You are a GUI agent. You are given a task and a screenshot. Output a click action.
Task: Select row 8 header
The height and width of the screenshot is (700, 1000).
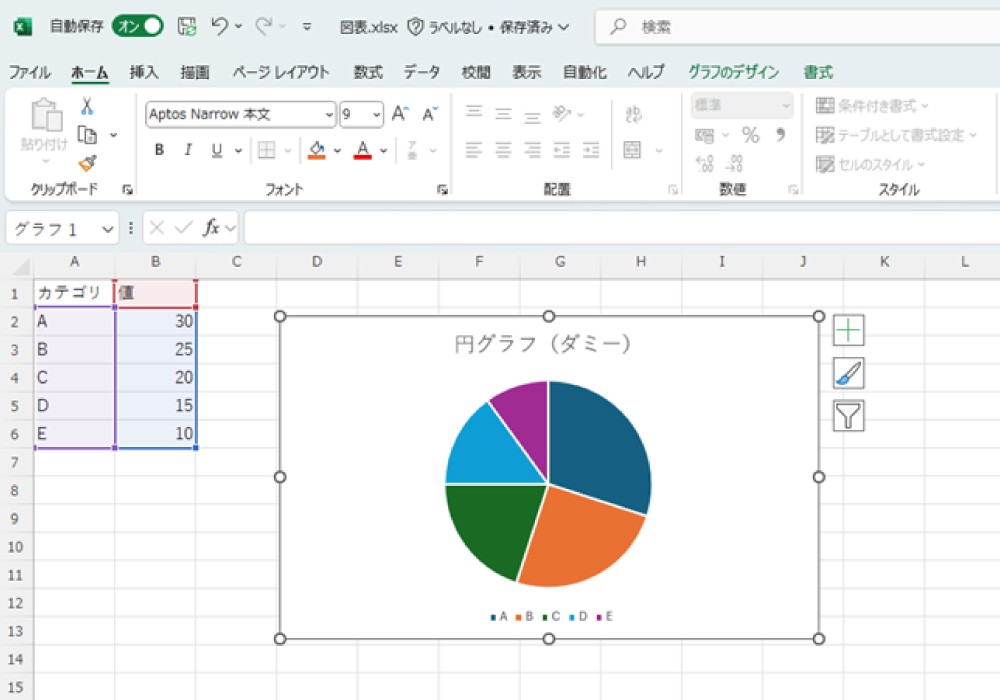(15, 490)
